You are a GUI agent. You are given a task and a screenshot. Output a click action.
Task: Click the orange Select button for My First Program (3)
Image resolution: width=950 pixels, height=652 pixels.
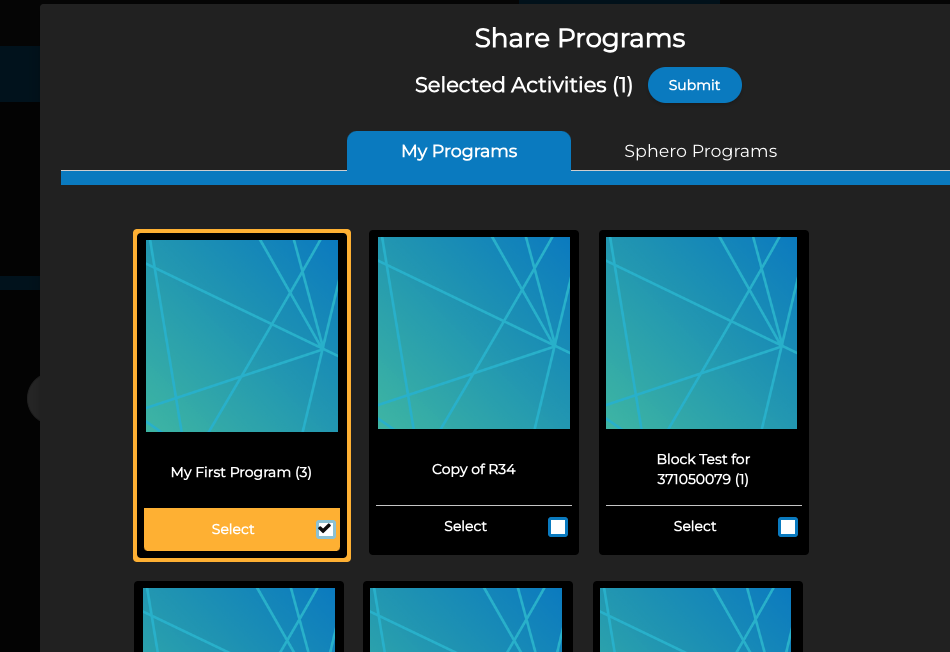[x=242, y=529]
